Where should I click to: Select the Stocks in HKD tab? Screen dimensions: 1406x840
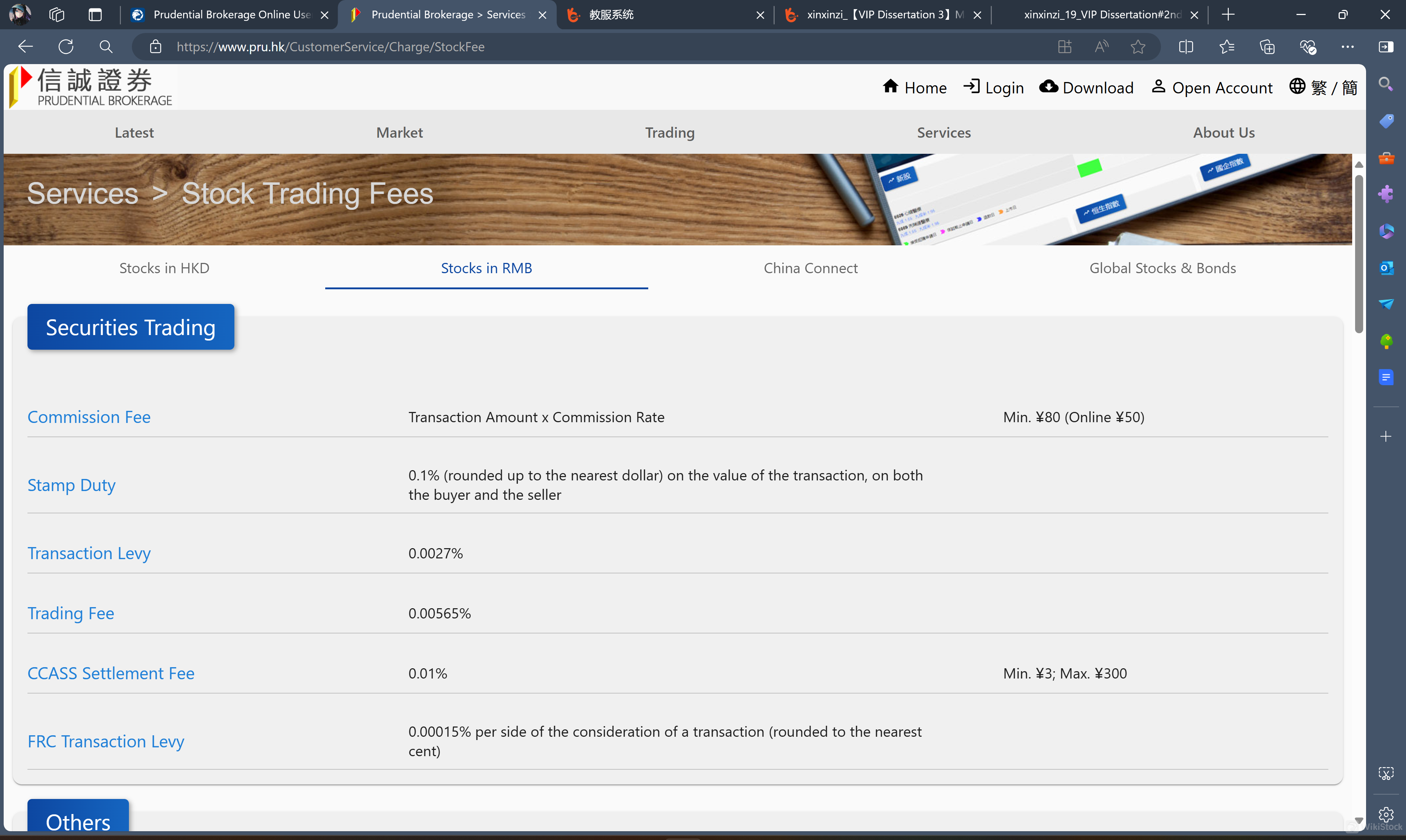[x=164, y=268]
